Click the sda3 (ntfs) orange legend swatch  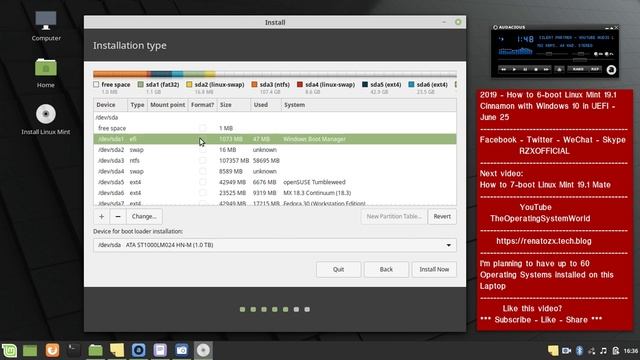(x=254, y=84)
